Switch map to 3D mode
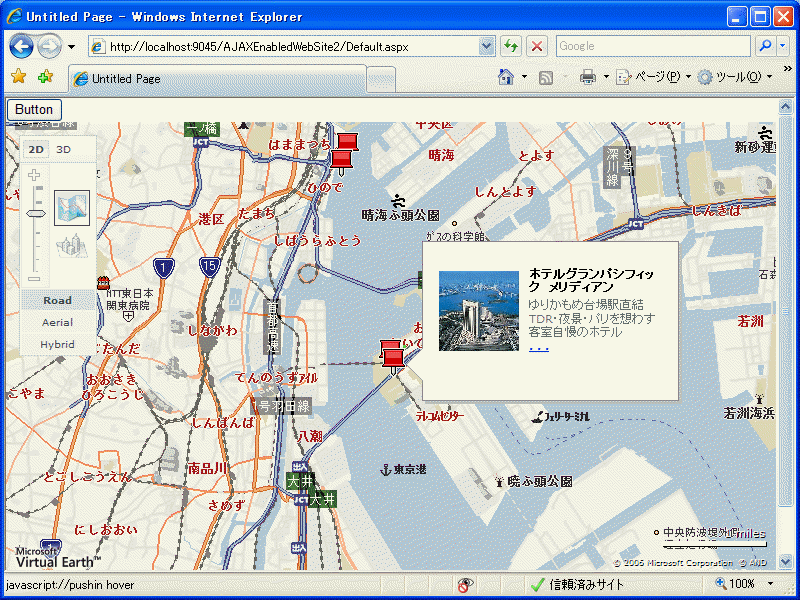 tap(63, 149)
